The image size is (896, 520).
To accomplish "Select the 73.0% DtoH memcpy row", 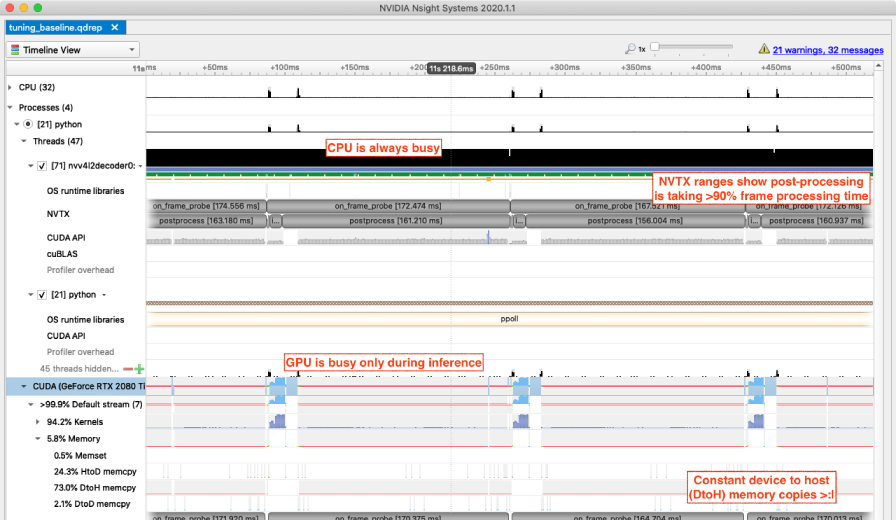I will click(x=95, y=487).
